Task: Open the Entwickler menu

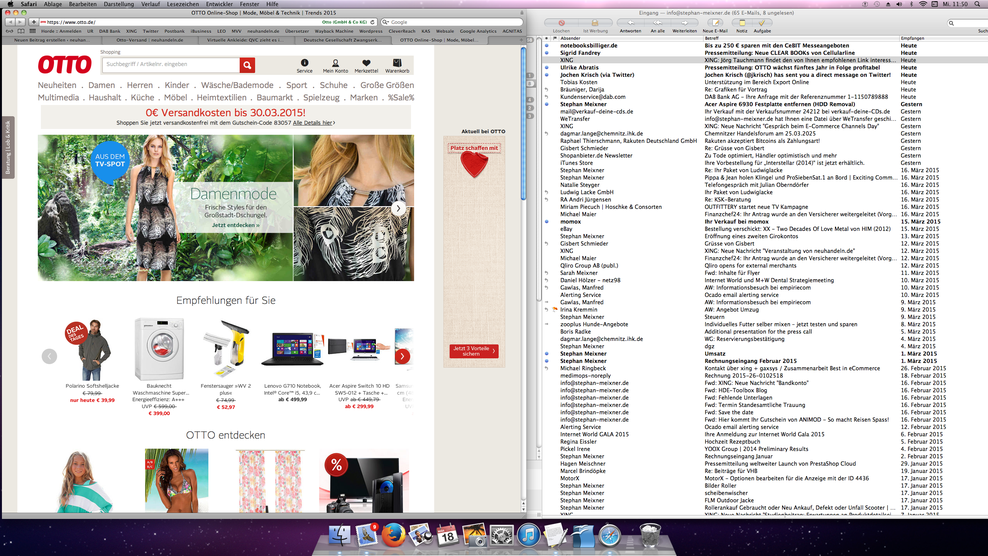Action: coord(220,4)
